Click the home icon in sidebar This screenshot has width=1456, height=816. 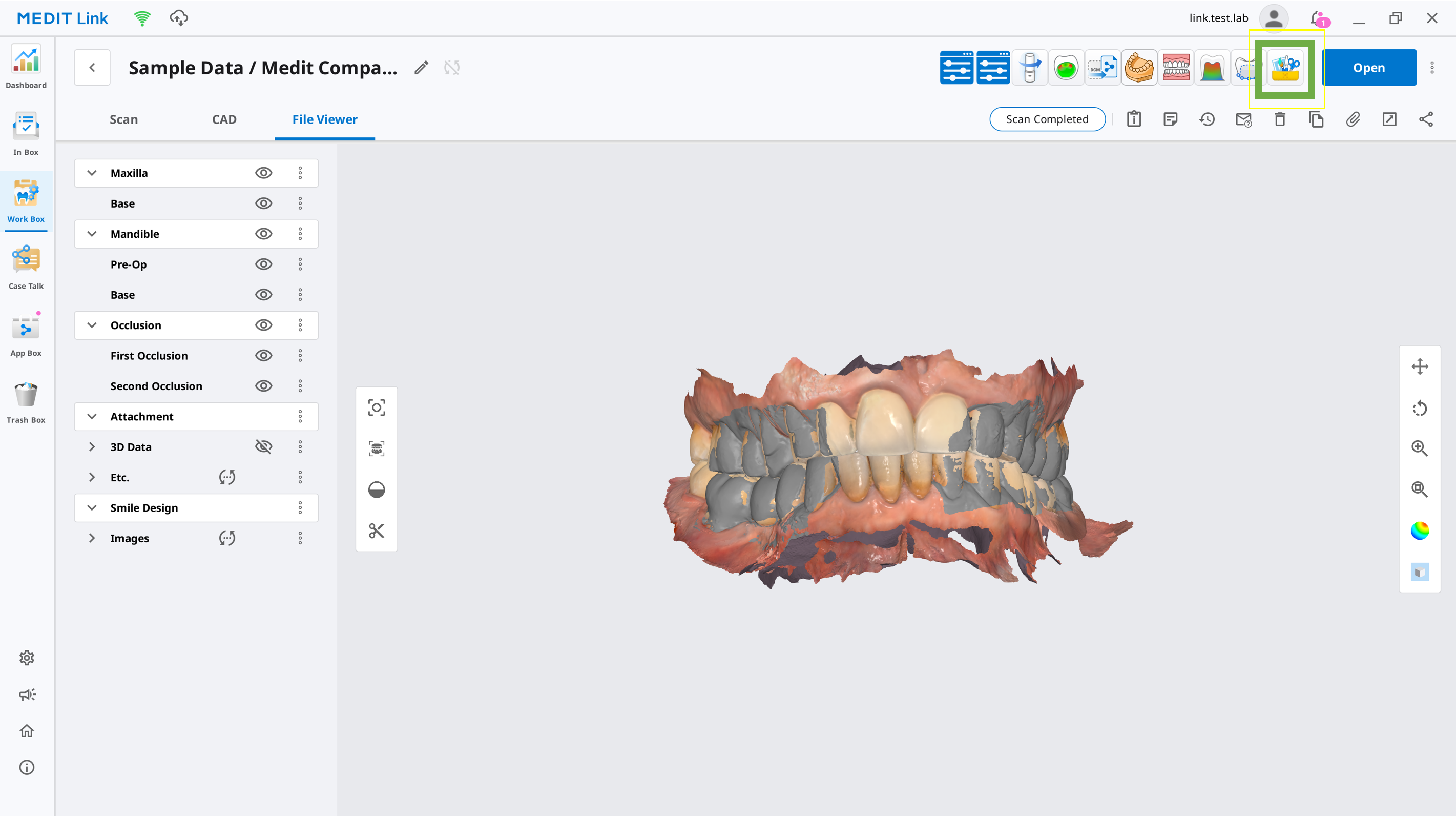pyautogui.click(x=27, y=730)
